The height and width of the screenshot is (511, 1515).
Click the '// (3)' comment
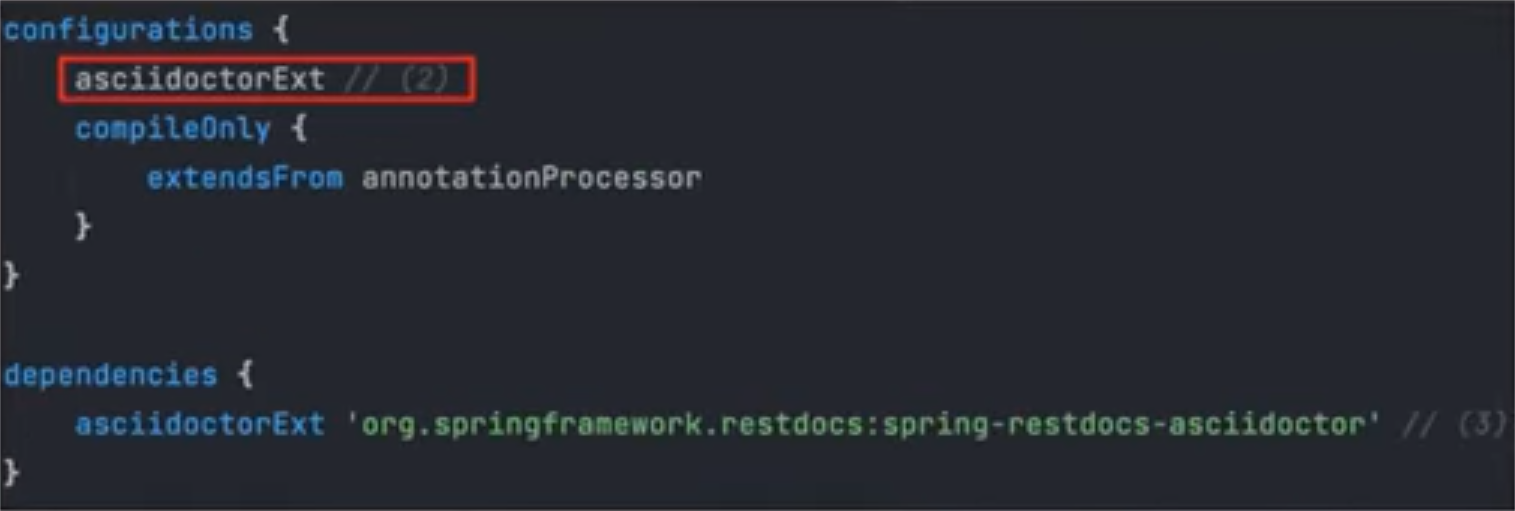(1453, 424)
